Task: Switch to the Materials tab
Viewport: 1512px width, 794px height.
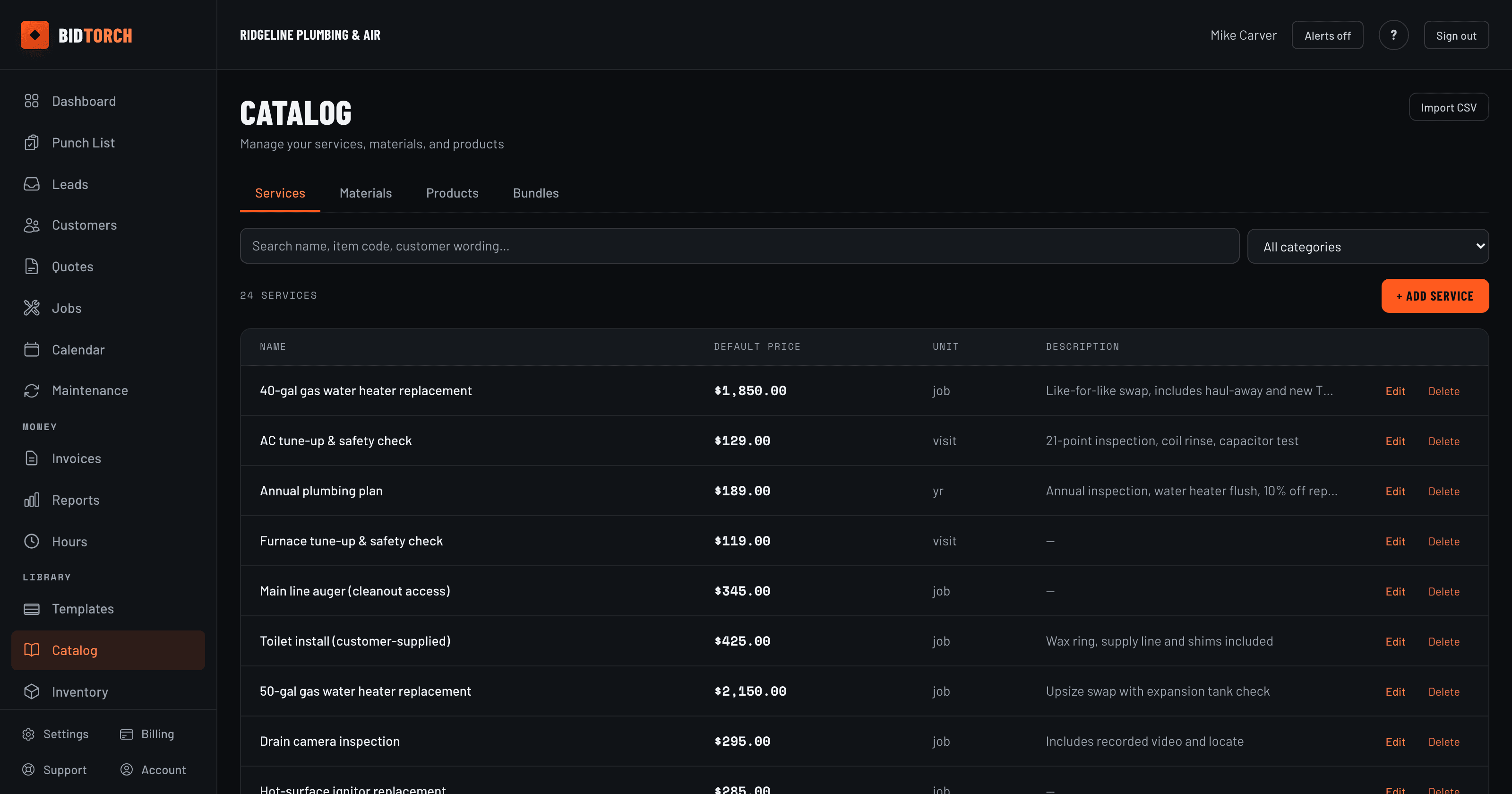Action: pos(366,193)
